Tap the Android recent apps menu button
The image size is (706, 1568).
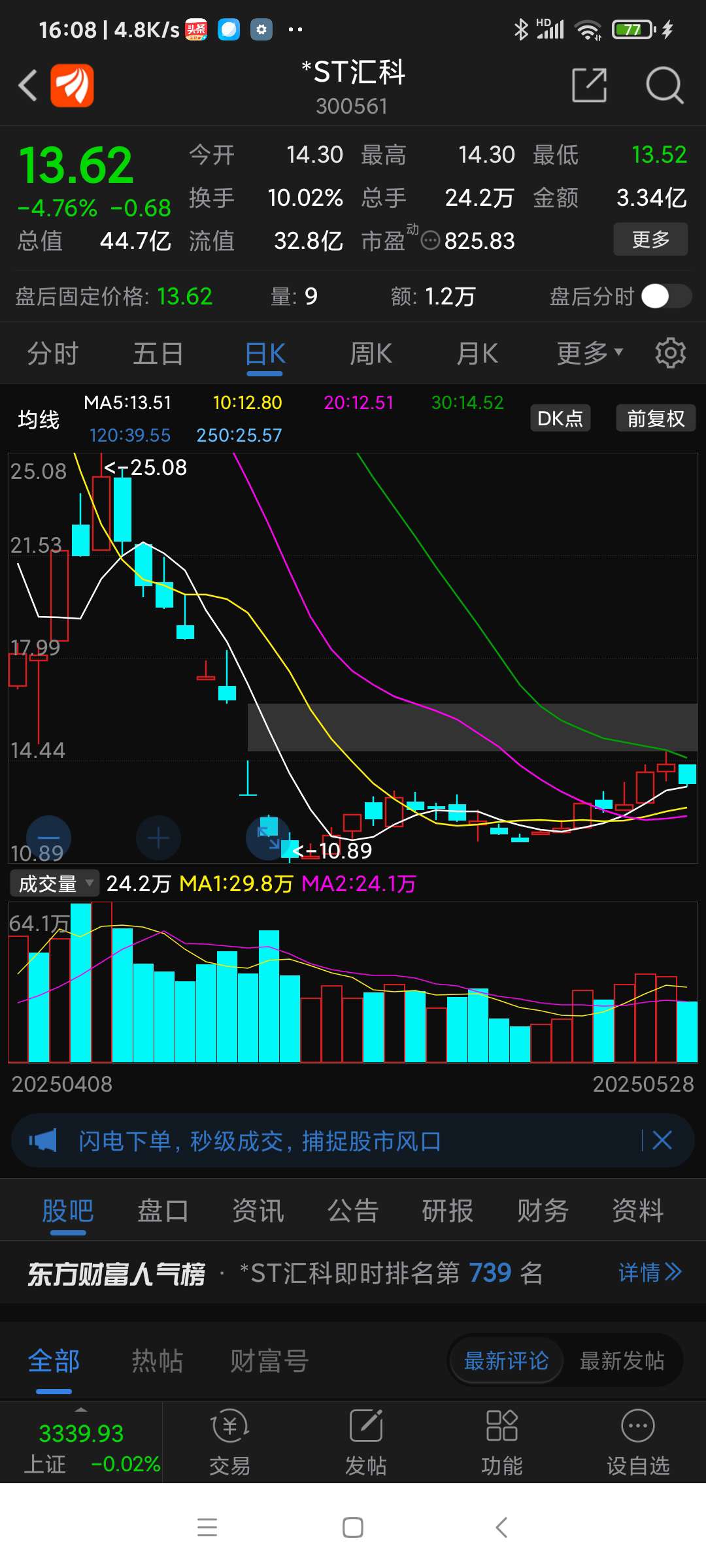(207, 1527)
